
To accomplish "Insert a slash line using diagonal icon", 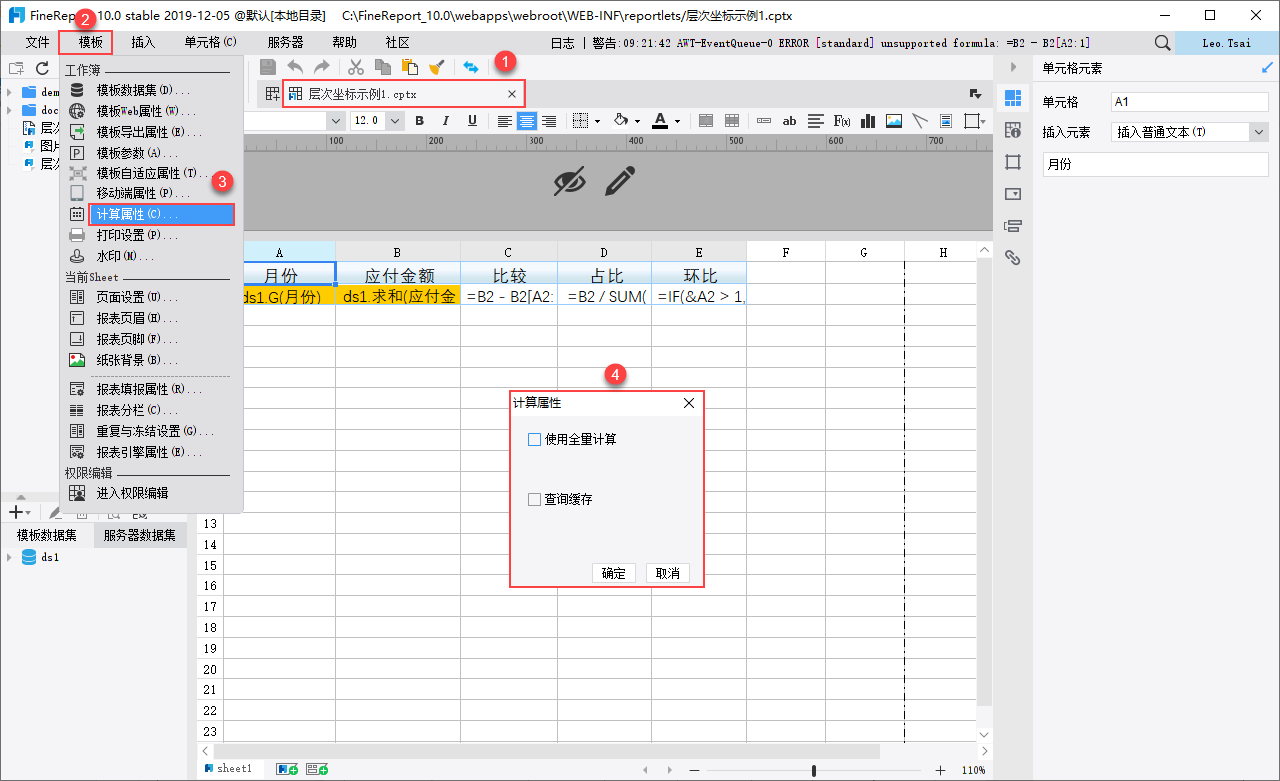I will [920, 121].
